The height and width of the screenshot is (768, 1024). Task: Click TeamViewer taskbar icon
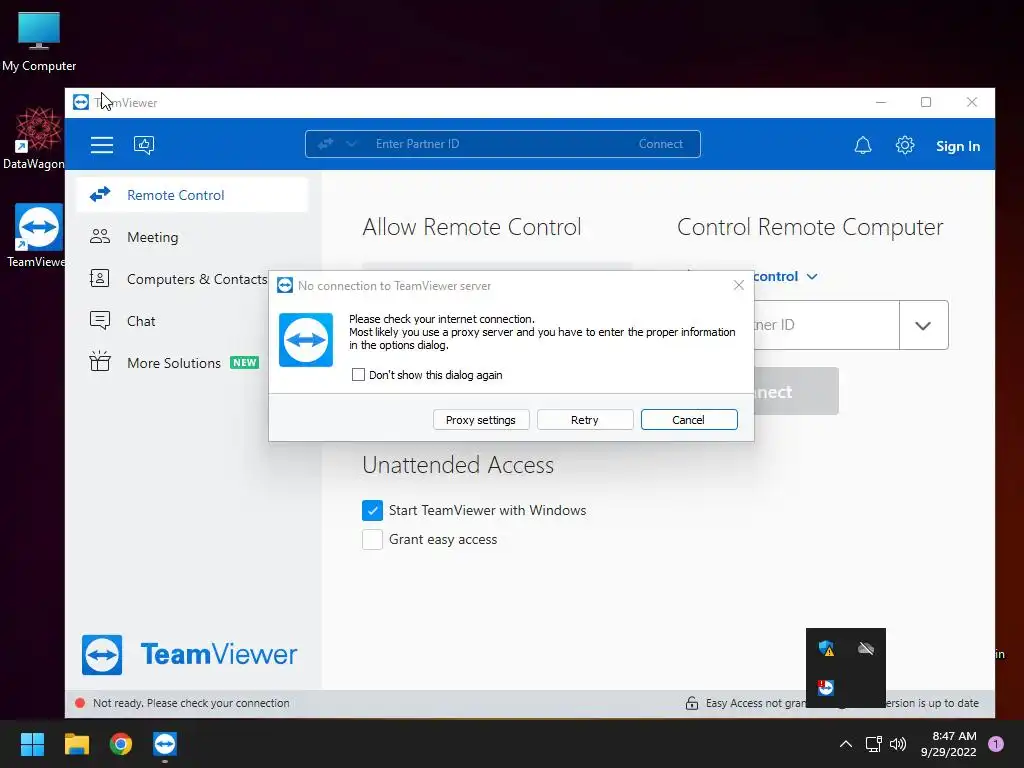tap(165, 744)
